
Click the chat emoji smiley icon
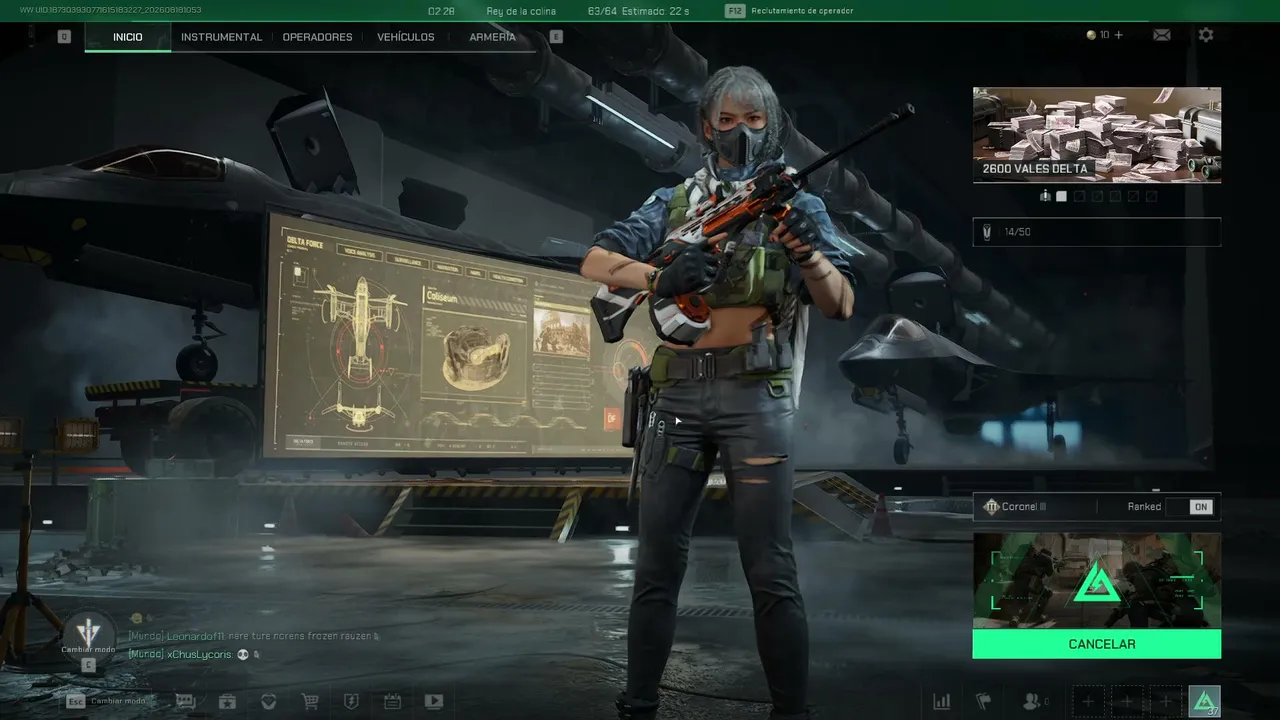point(136,619)
